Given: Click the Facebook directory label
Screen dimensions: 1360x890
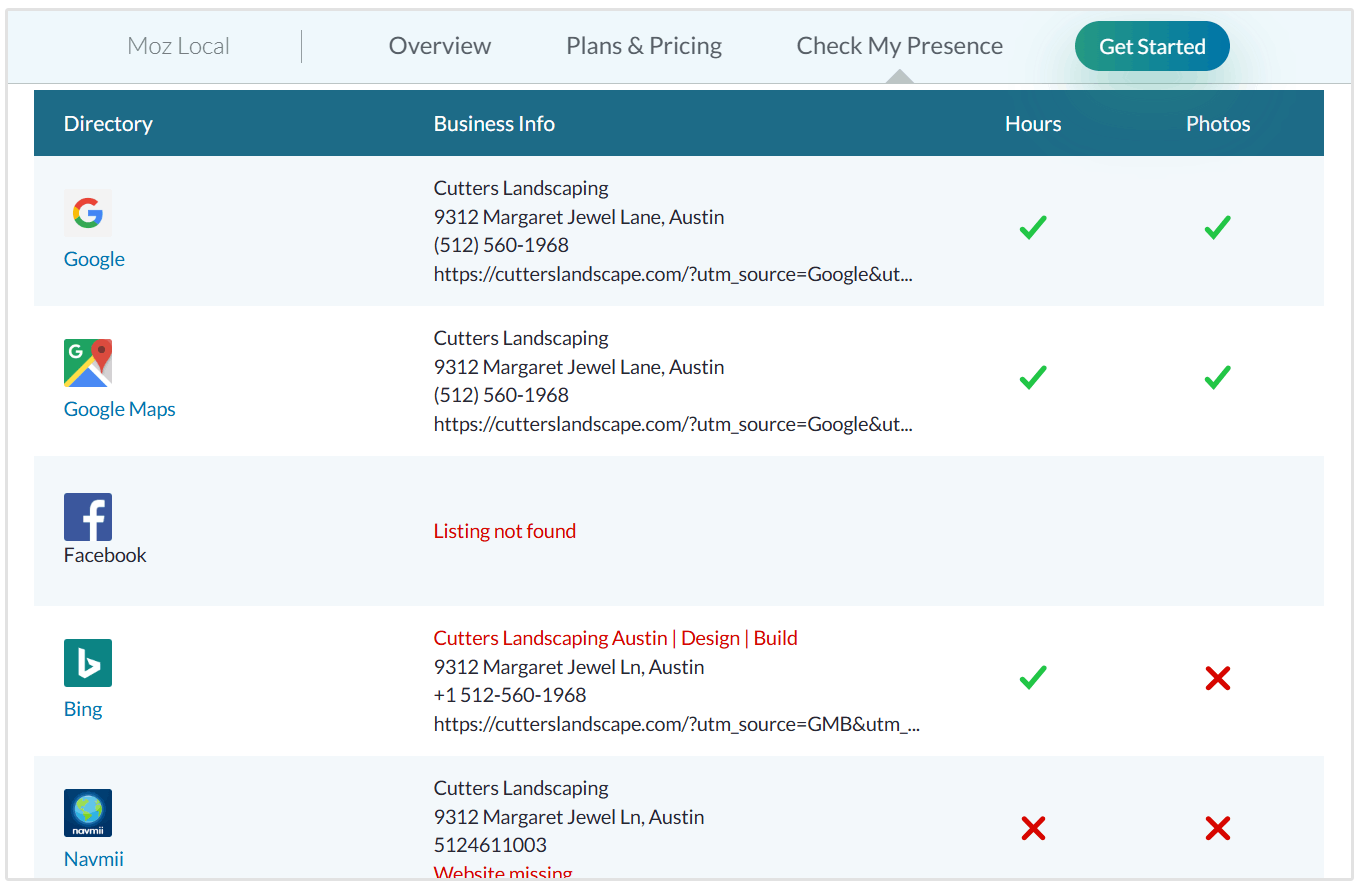Looking at the screenshot, I should point(105,555).
